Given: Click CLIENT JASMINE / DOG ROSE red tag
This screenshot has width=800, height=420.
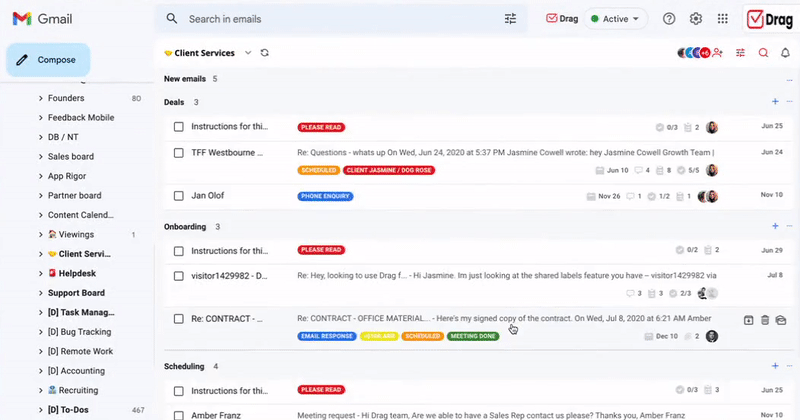Looking at the screenshot, I should pos(389,170).
